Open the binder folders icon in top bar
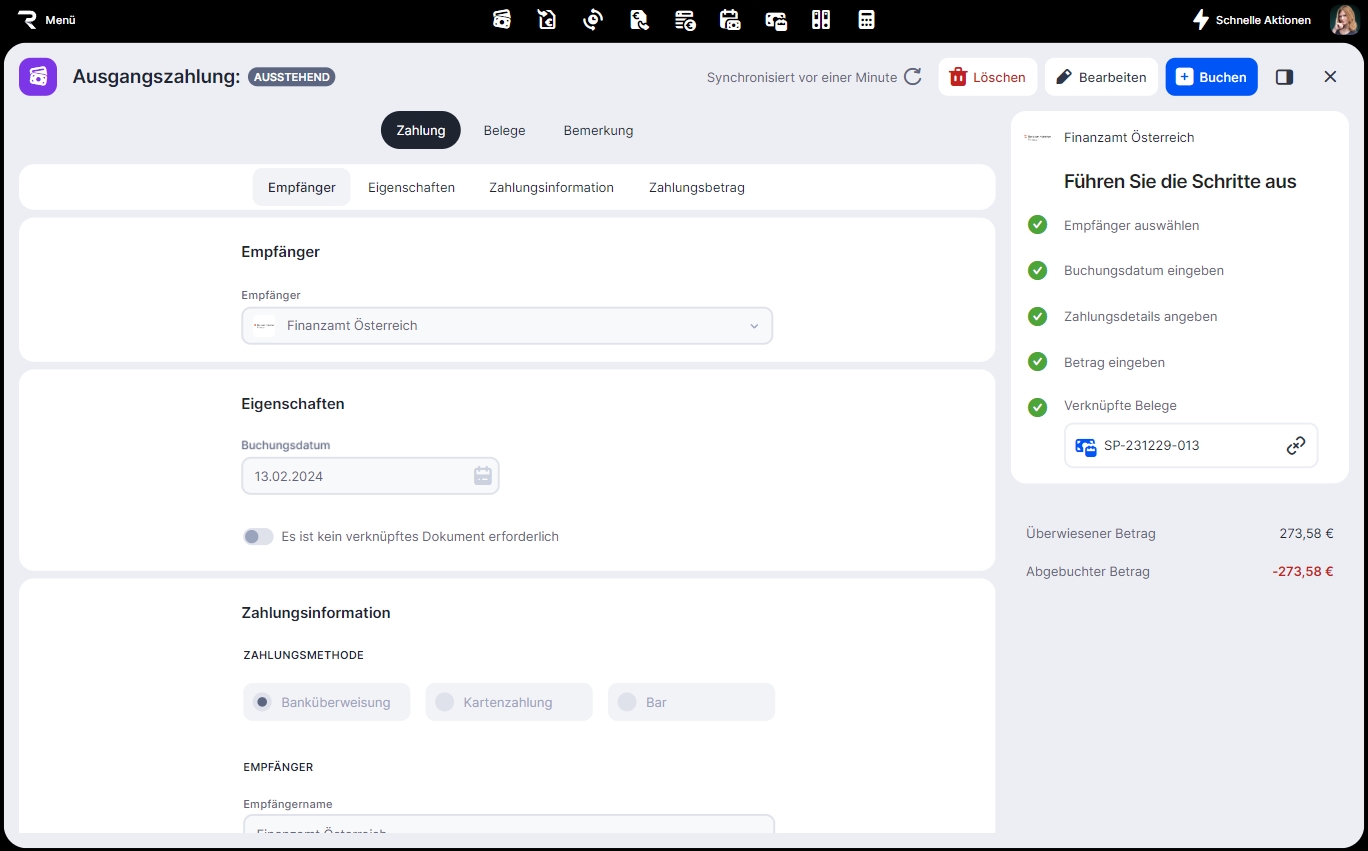The image size is (1368, 851). 821,20
